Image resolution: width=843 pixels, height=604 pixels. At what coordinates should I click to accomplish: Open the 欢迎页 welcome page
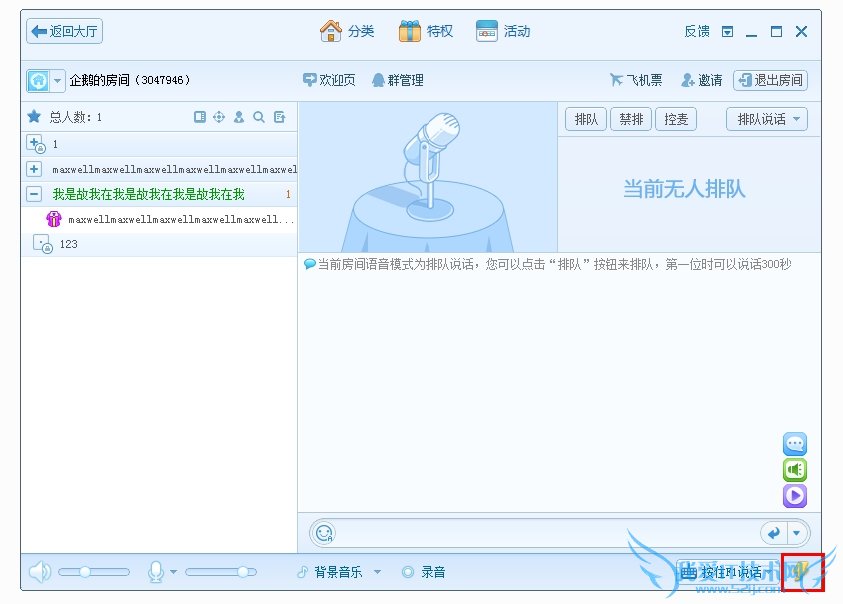tap(329, 80)
